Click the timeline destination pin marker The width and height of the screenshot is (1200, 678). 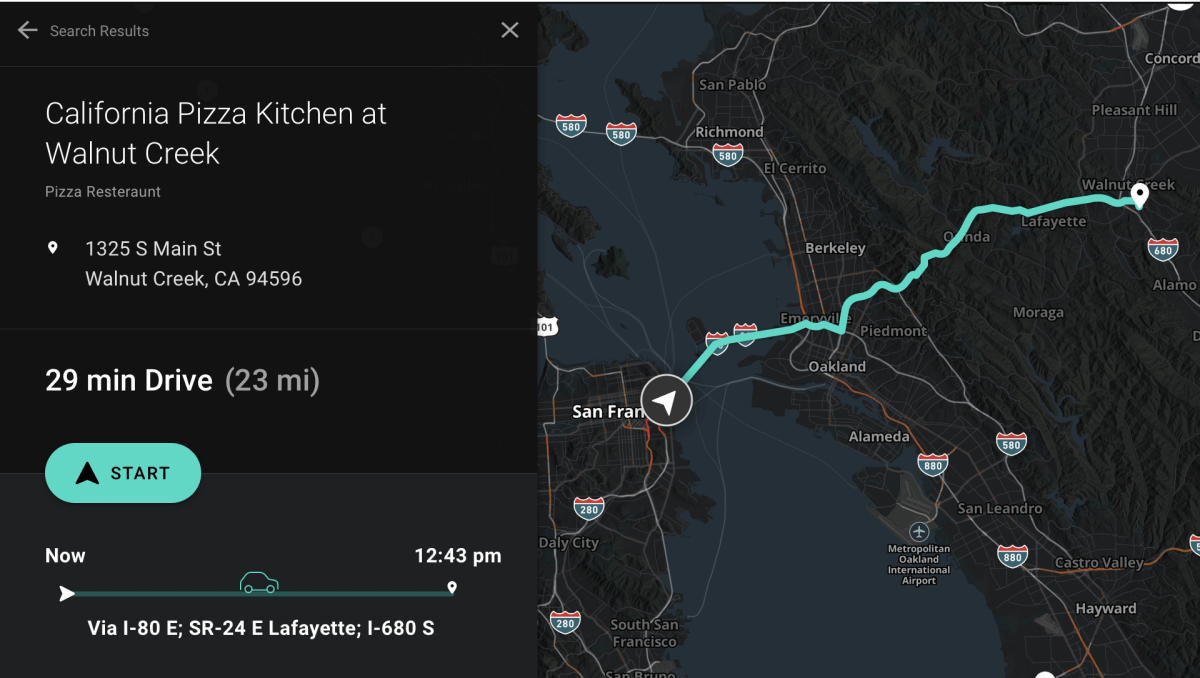pyautogui.click(x=452, y=588)
